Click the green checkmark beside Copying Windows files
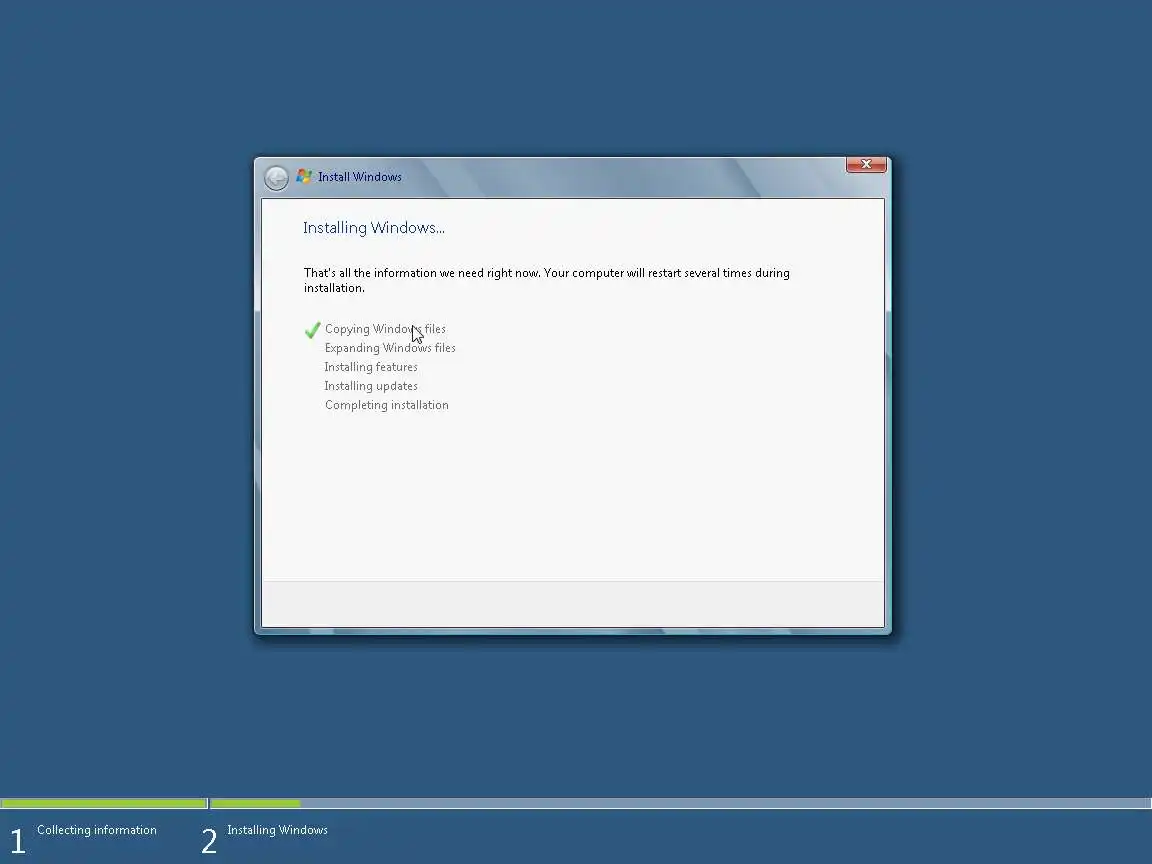This screenshot has width=1152, height=864. pyautogui.click(x=312, y=330)
